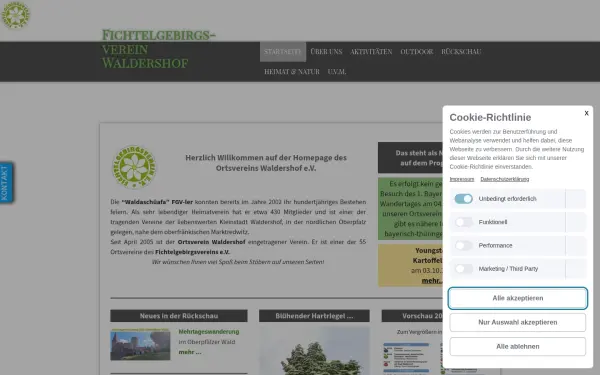Click the Fichtelgebirgsverein Waldershof site title
The height and width of the screenshot is (375, 600).
coord(158,49)
